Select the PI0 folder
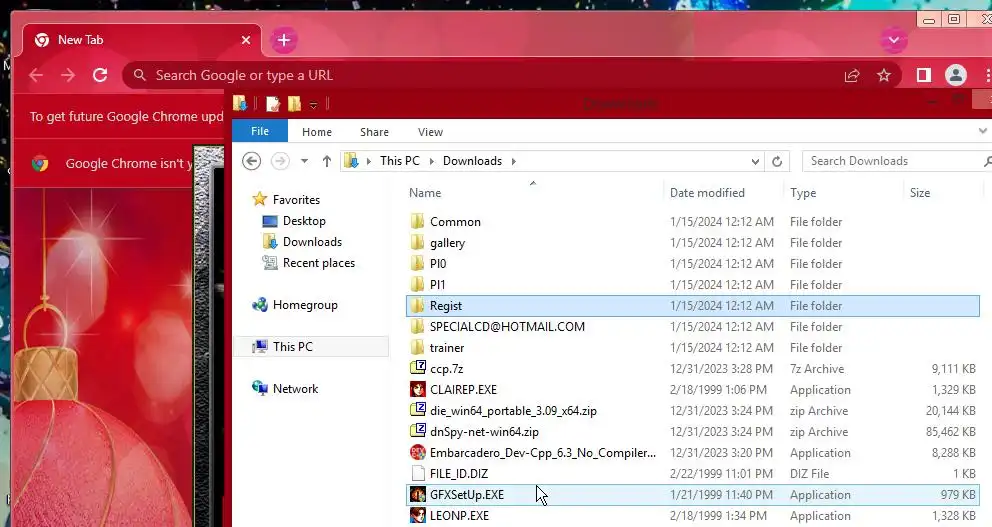 pyautogui.click(x=438, y=264)
